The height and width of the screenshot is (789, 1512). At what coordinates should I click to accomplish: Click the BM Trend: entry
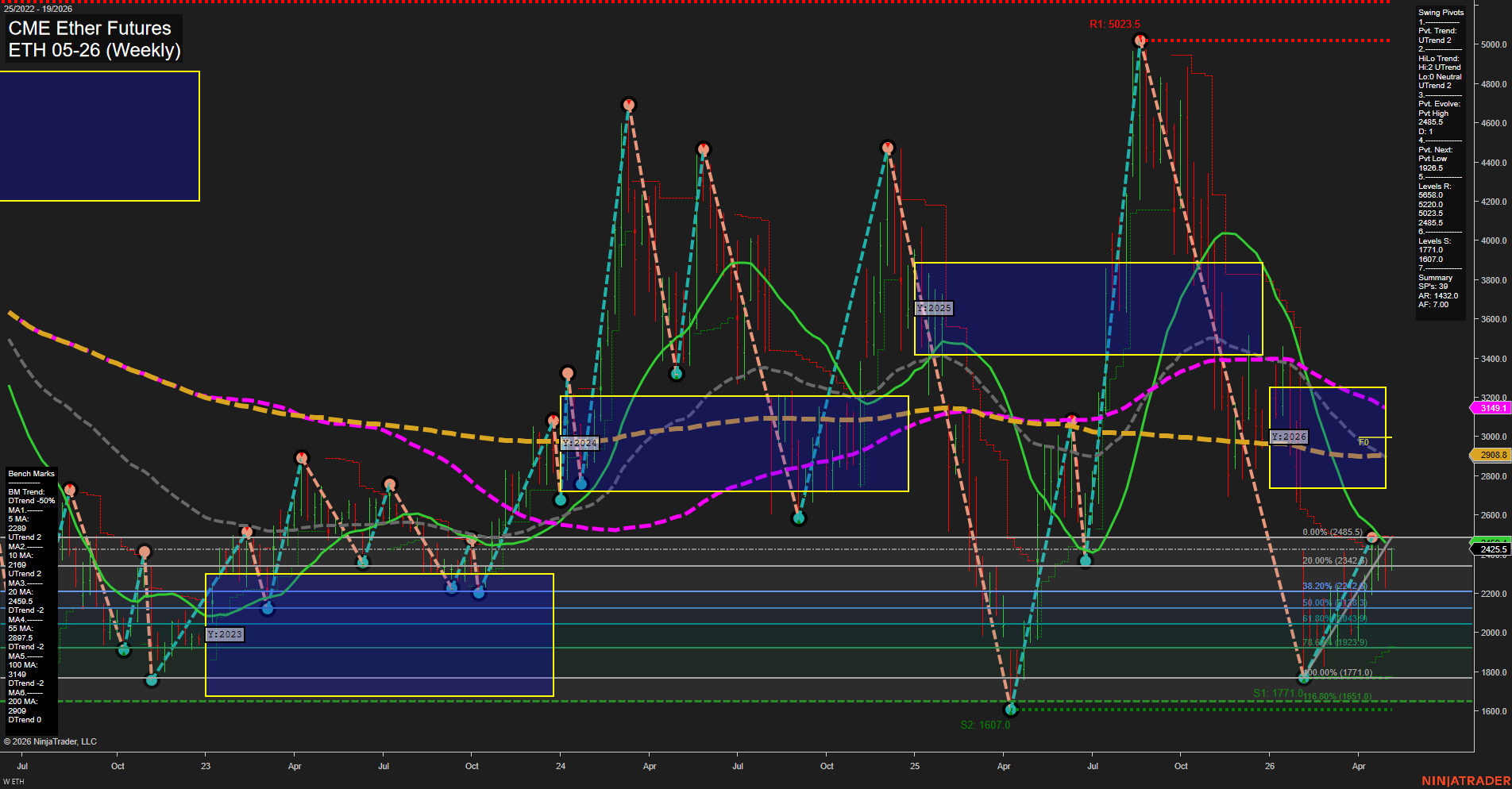(x=26, y=492)
